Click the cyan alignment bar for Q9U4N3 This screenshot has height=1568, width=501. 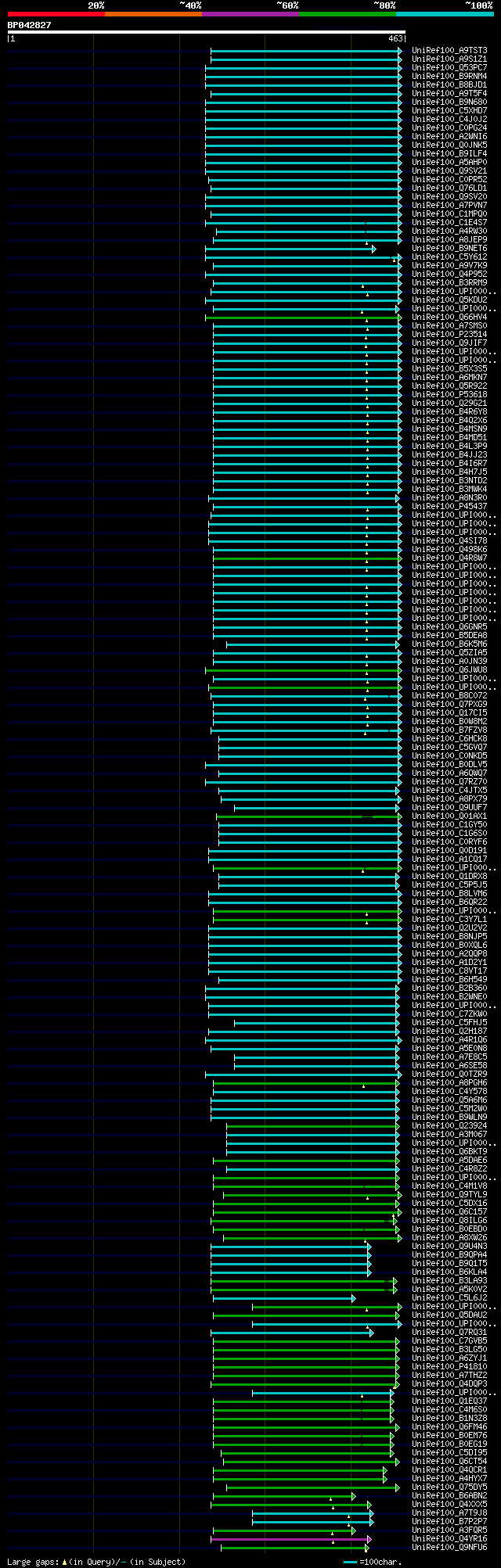point(290,1247)
